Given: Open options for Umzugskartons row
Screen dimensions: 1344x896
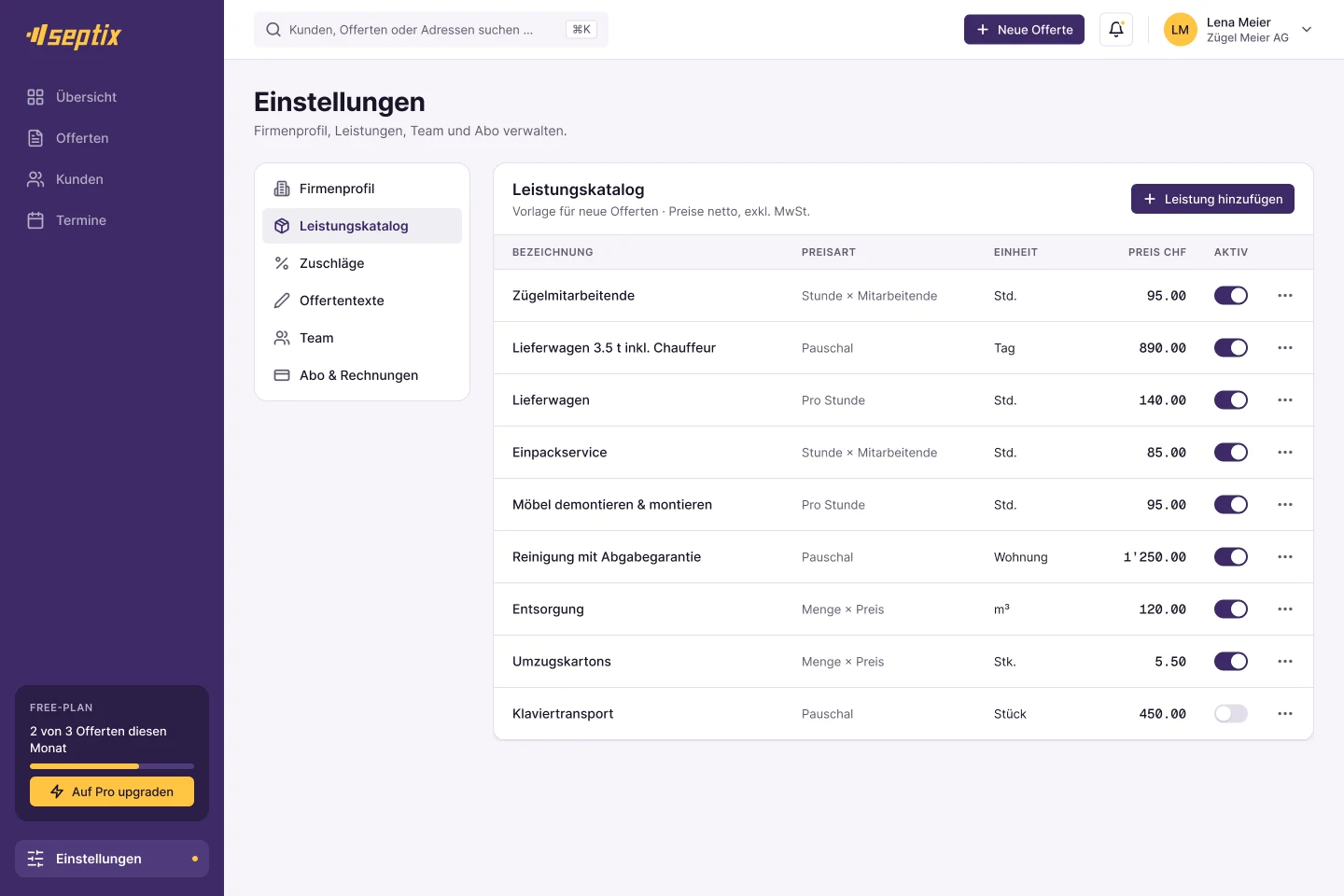Looking at the screenshot, I should [x=1285, y=662].
